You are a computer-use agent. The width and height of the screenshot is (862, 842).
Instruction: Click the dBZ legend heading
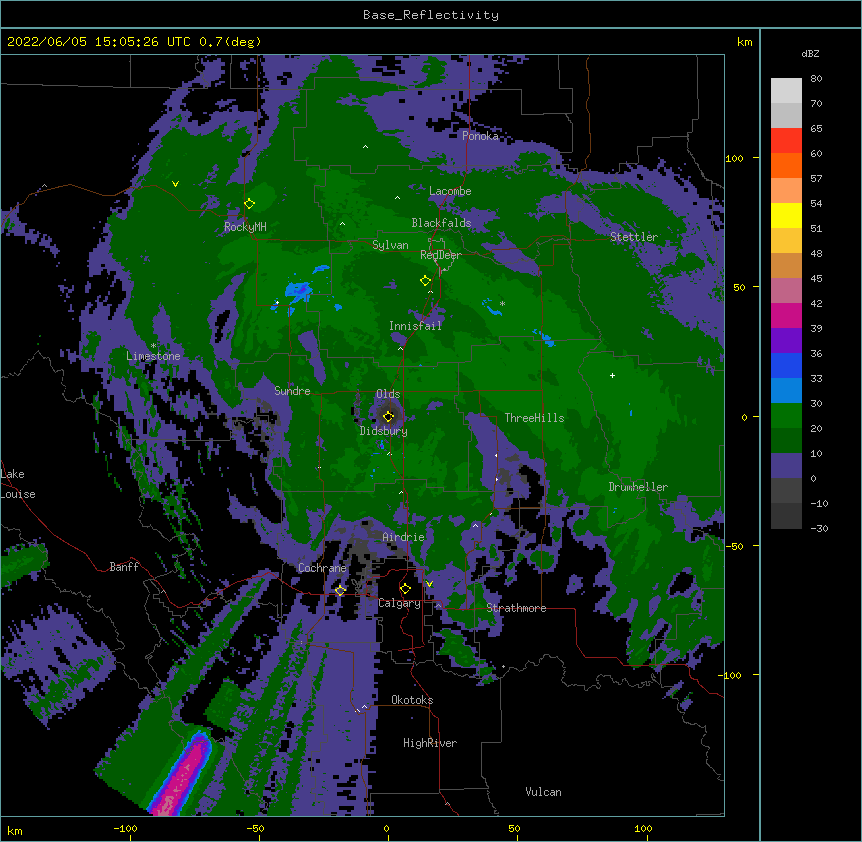810,53
